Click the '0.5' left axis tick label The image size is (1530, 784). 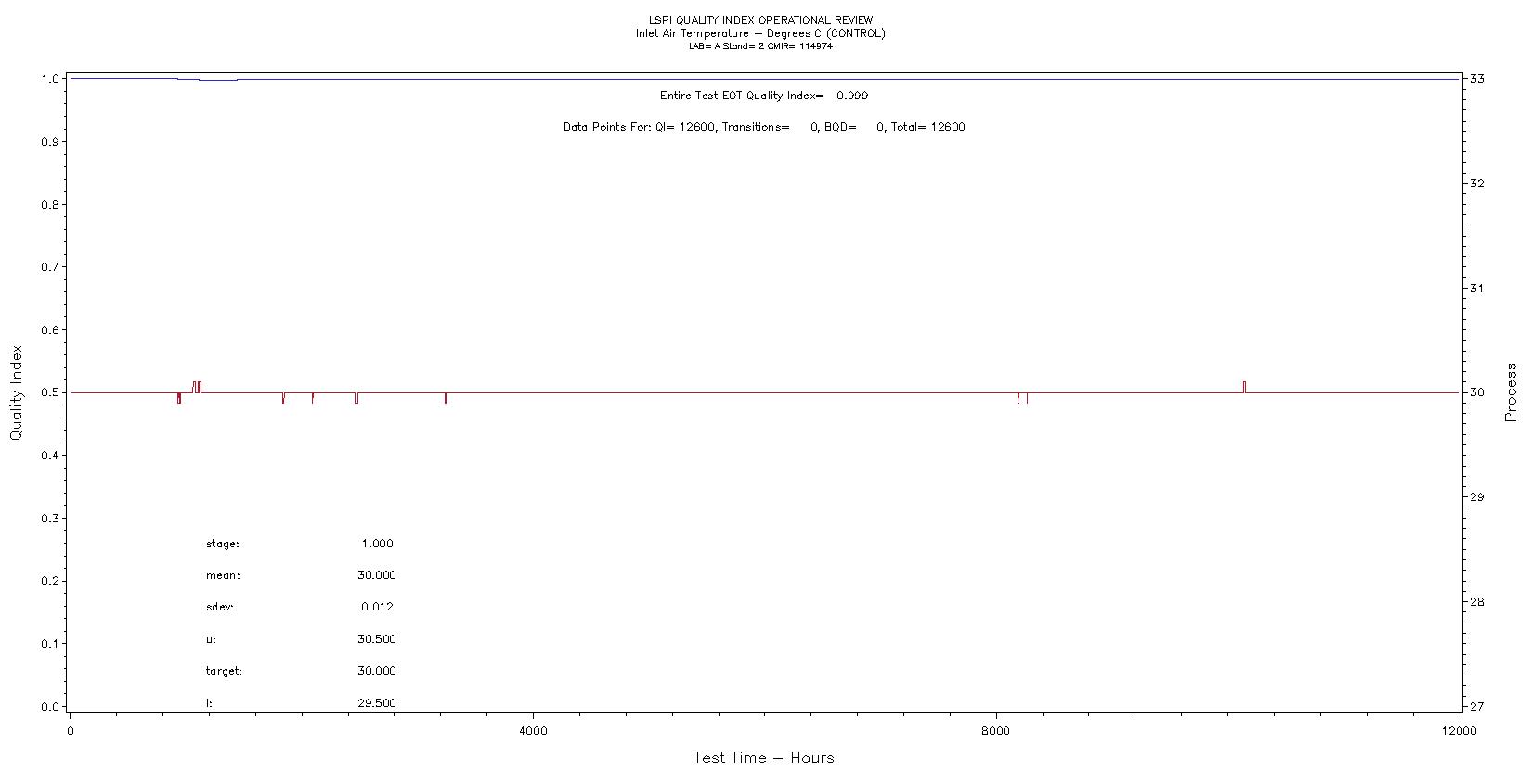coord(51,392)
